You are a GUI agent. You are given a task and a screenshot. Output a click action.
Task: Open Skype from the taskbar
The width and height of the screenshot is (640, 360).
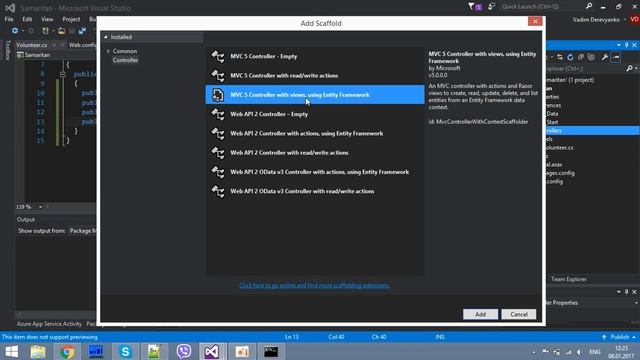click(x=125, y=351)
